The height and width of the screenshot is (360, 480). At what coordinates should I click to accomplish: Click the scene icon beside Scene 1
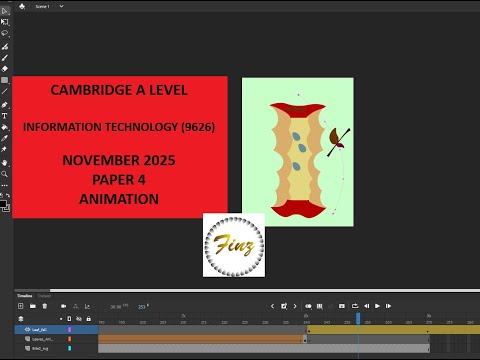coord(22,6)
